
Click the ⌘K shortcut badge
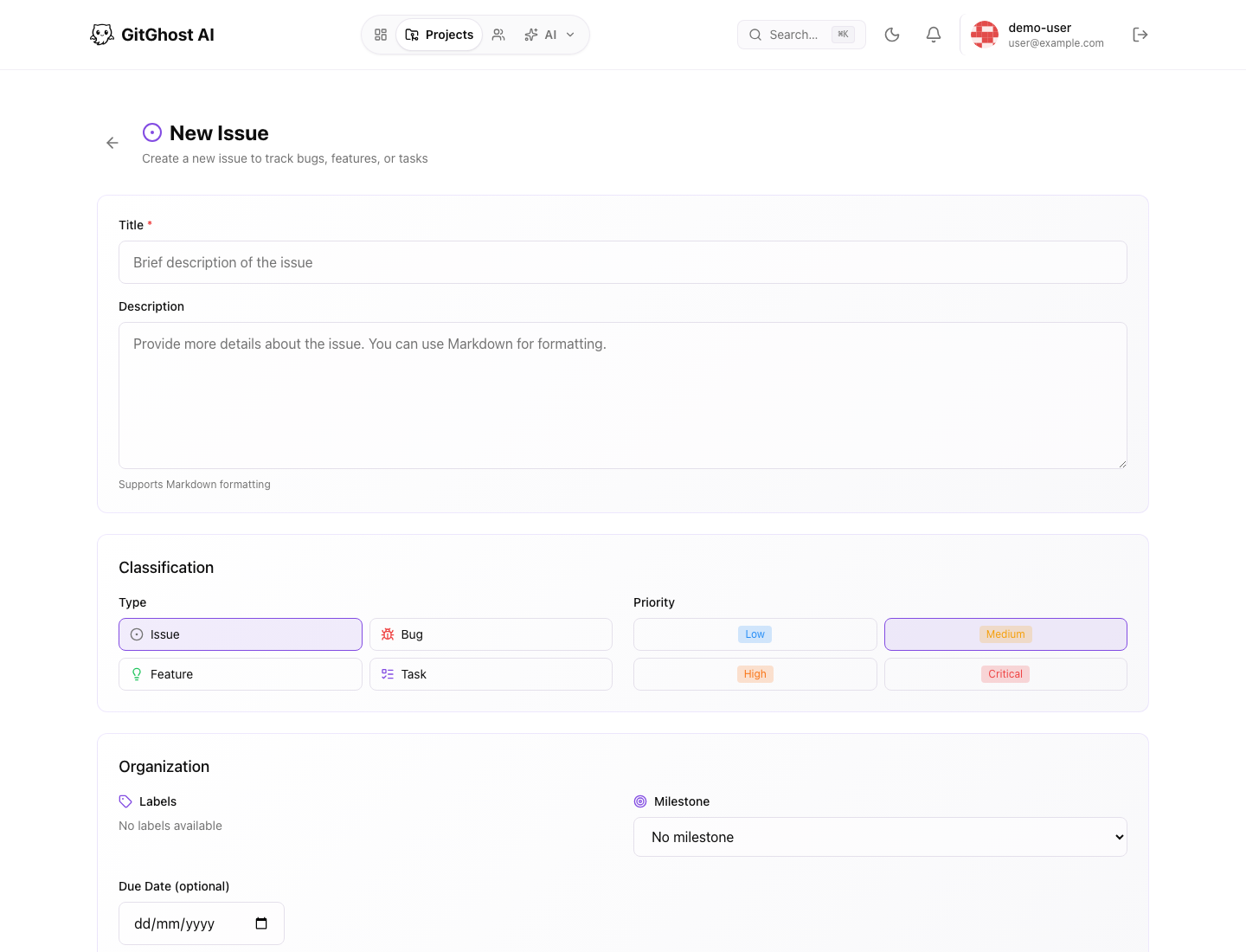tap(843, 35)
